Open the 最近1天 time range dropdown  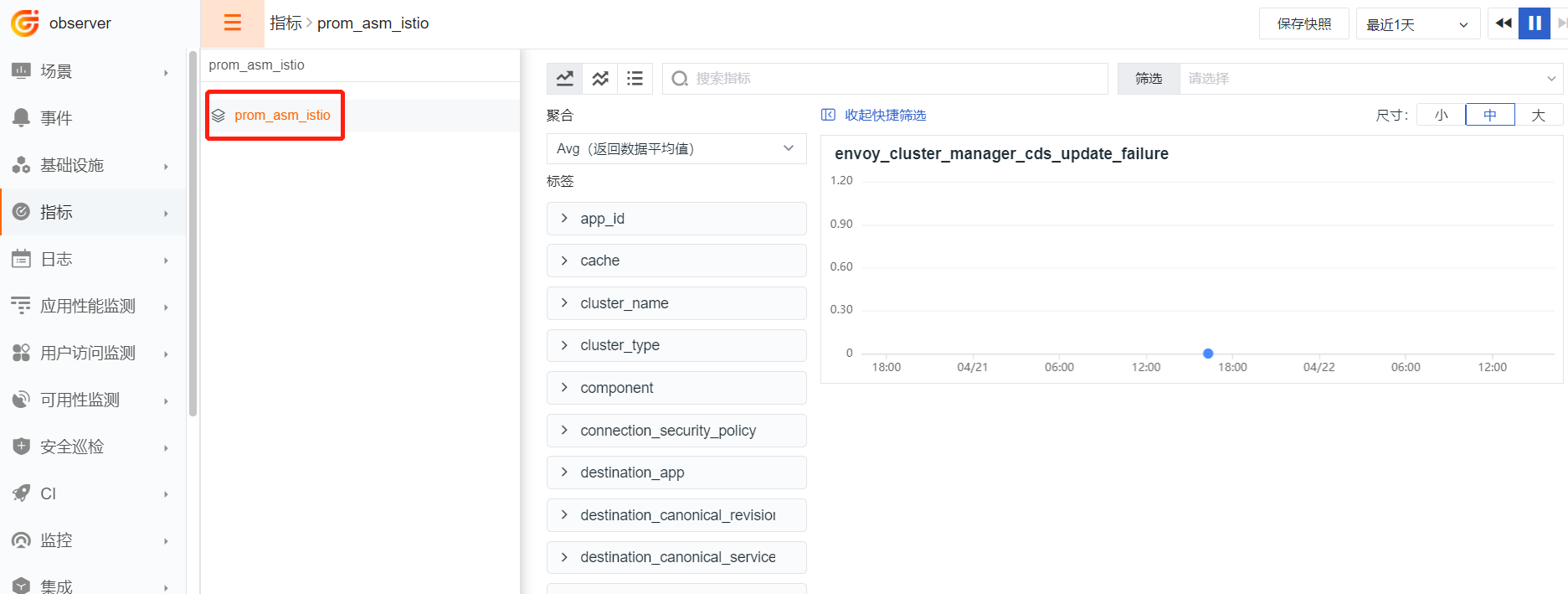tap(1418, 24)
